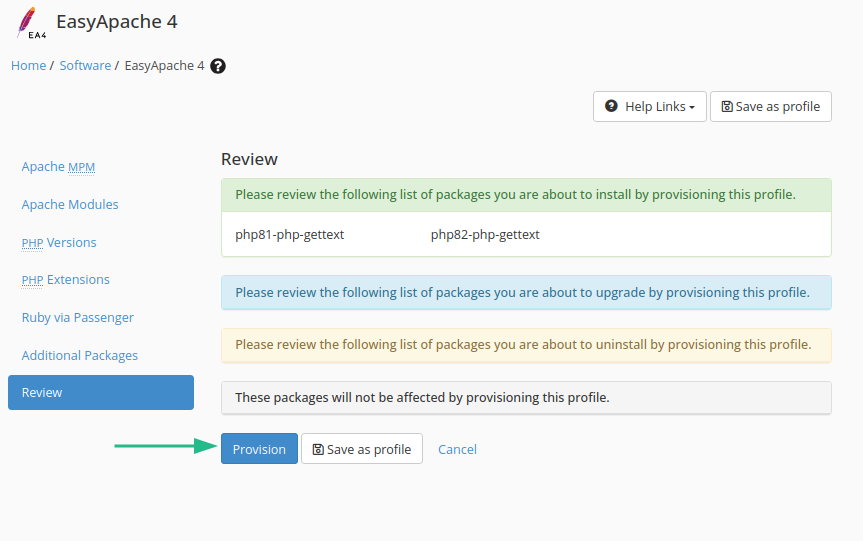Open the Software breadcrumb link
Viewport: 863px width, 541px height.
(85, 66)
